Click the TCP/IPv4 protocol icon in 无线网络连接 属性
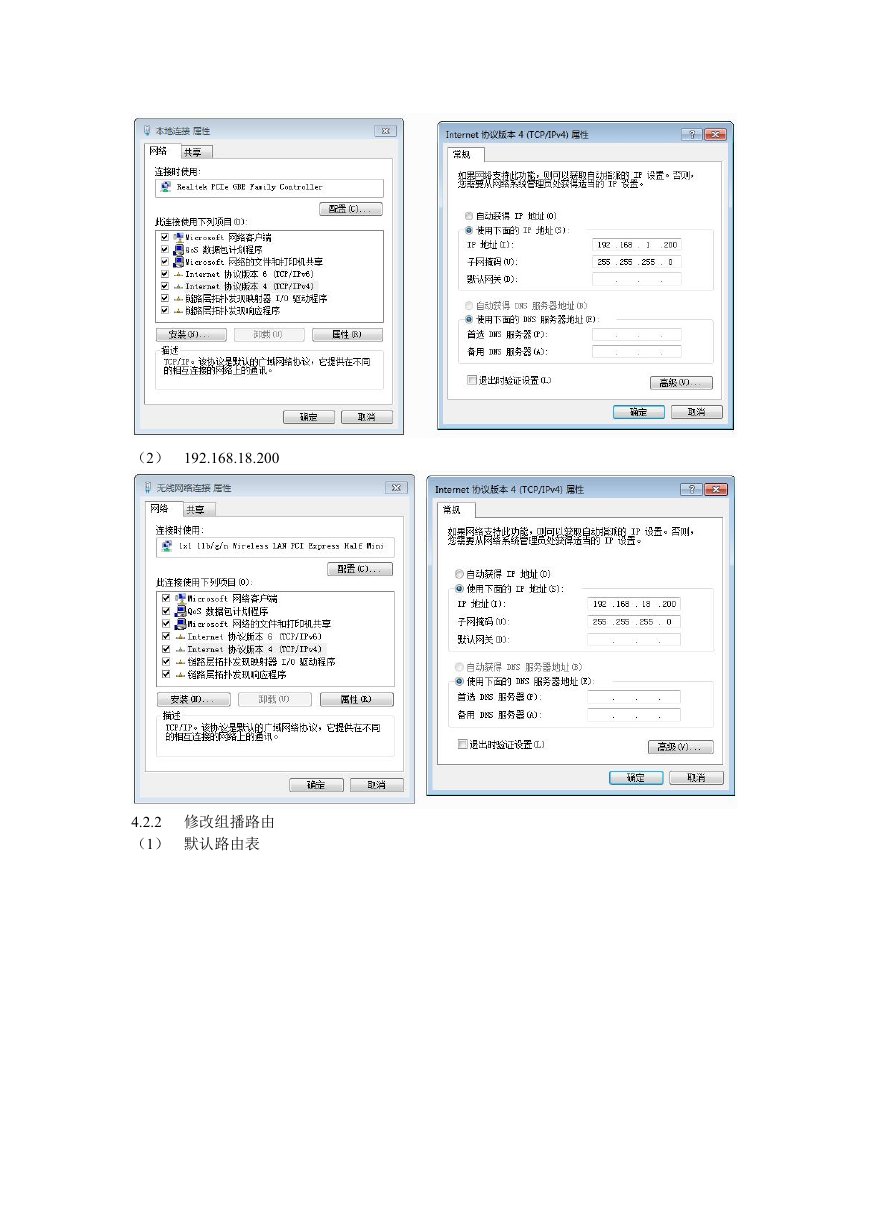Screen dimensions: 869x1228 (x=180, y=649)
